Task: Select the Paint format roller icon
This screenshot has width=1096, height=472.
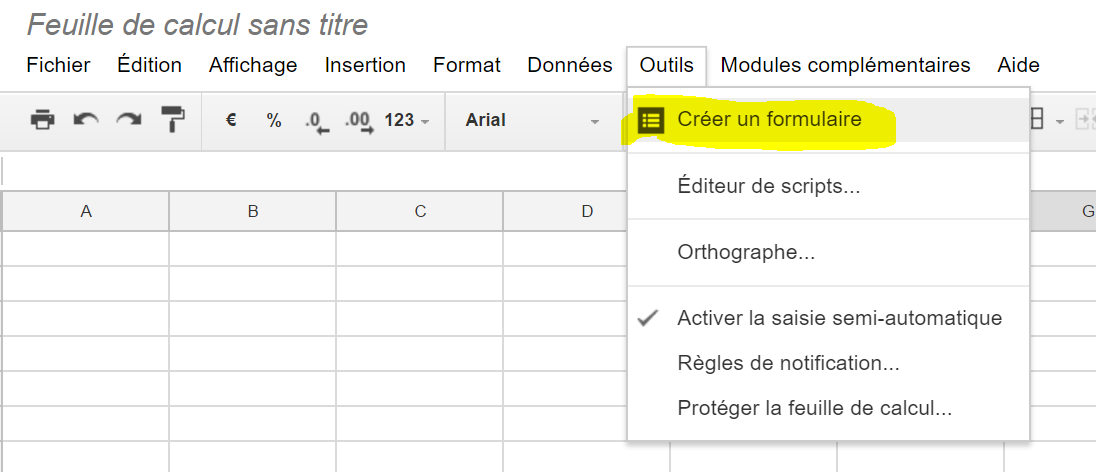Action: (x=173, y=120)
